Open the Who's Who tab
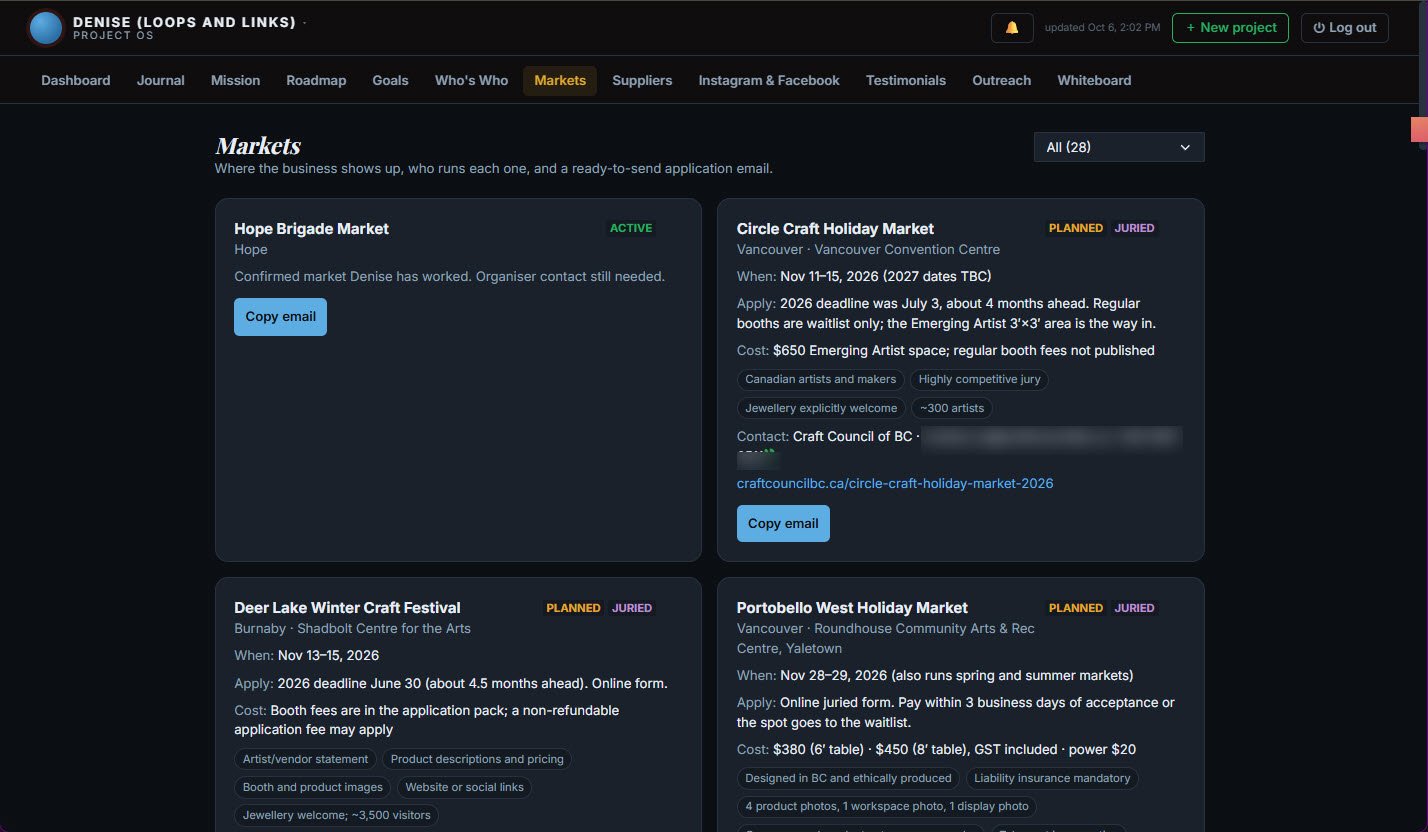This screenshot has width=1428, height=832. pyautogui.click(x=471, y=80)
